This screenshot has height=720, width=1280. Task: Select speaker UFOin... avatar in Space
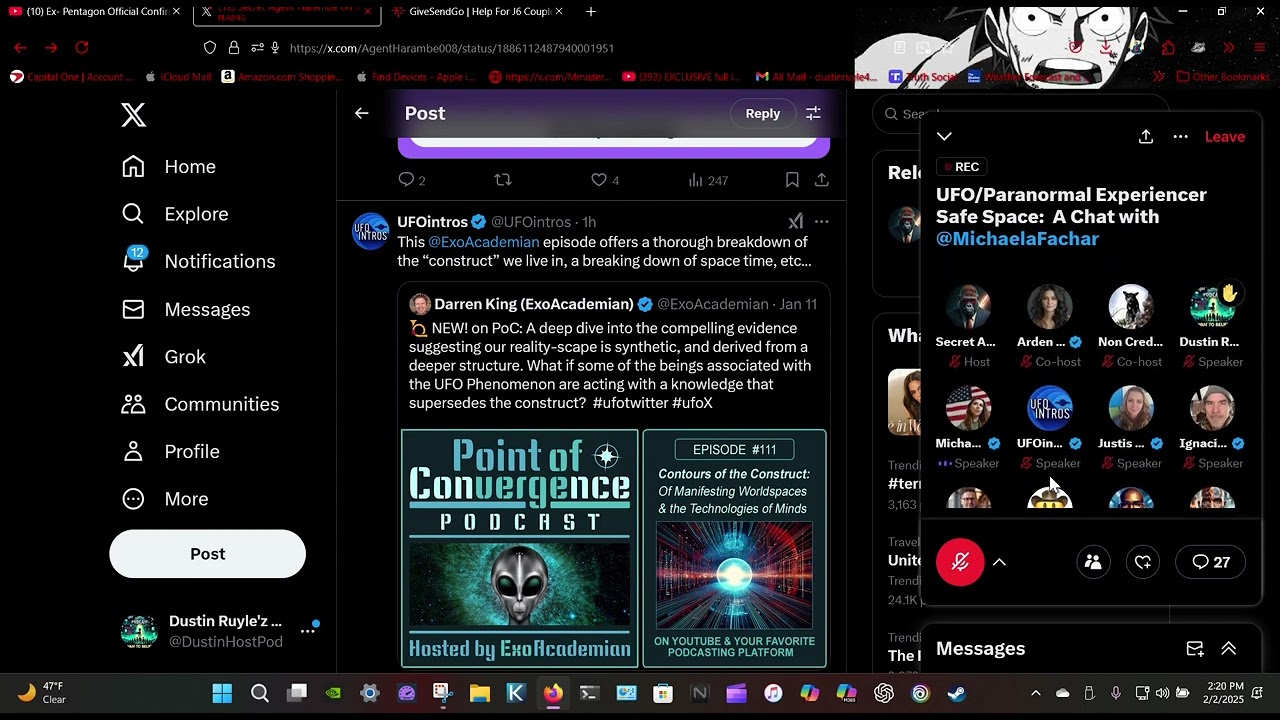click(1049, 408)
